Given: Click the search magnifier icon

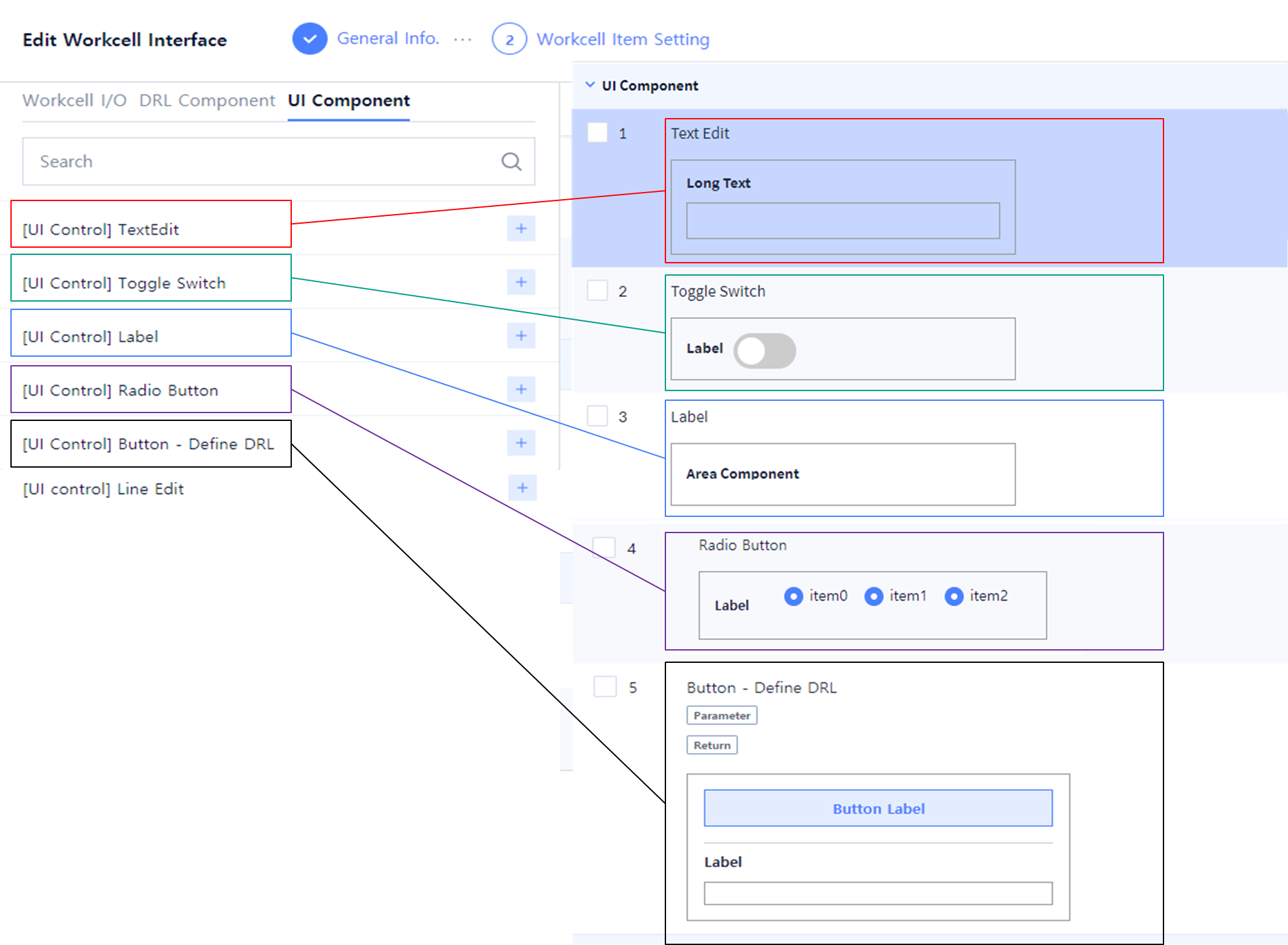Looking at the screenshot, I should coord(511,161).
